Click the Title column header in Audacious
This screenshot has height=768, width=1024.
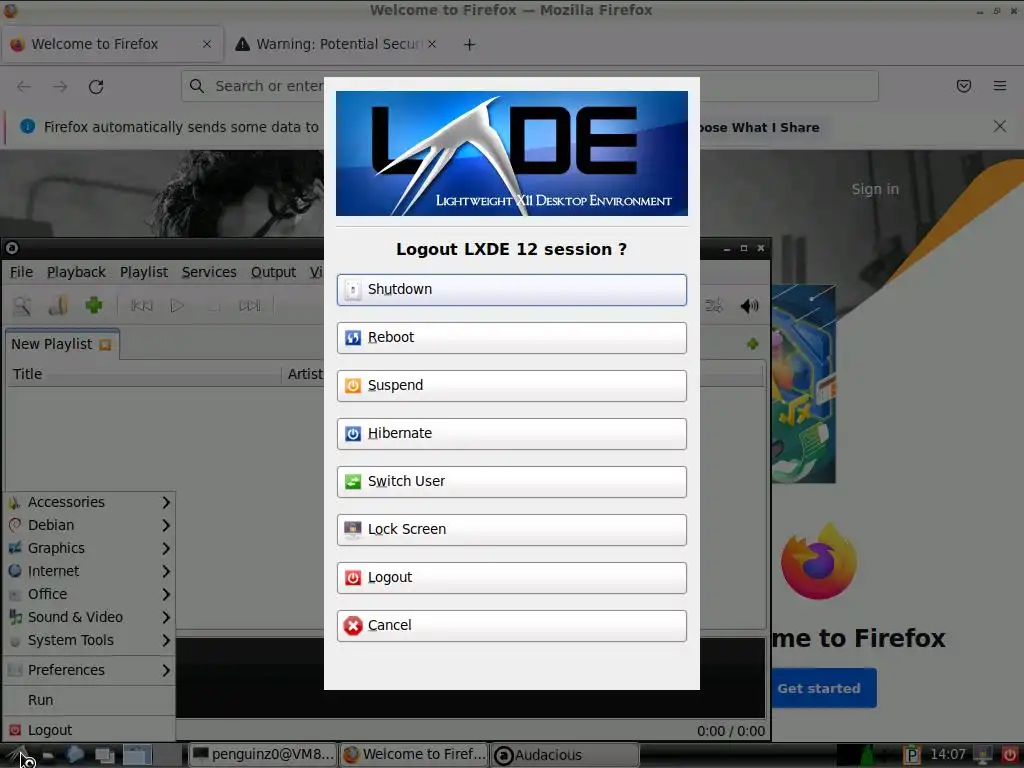(x=144, y=374)
